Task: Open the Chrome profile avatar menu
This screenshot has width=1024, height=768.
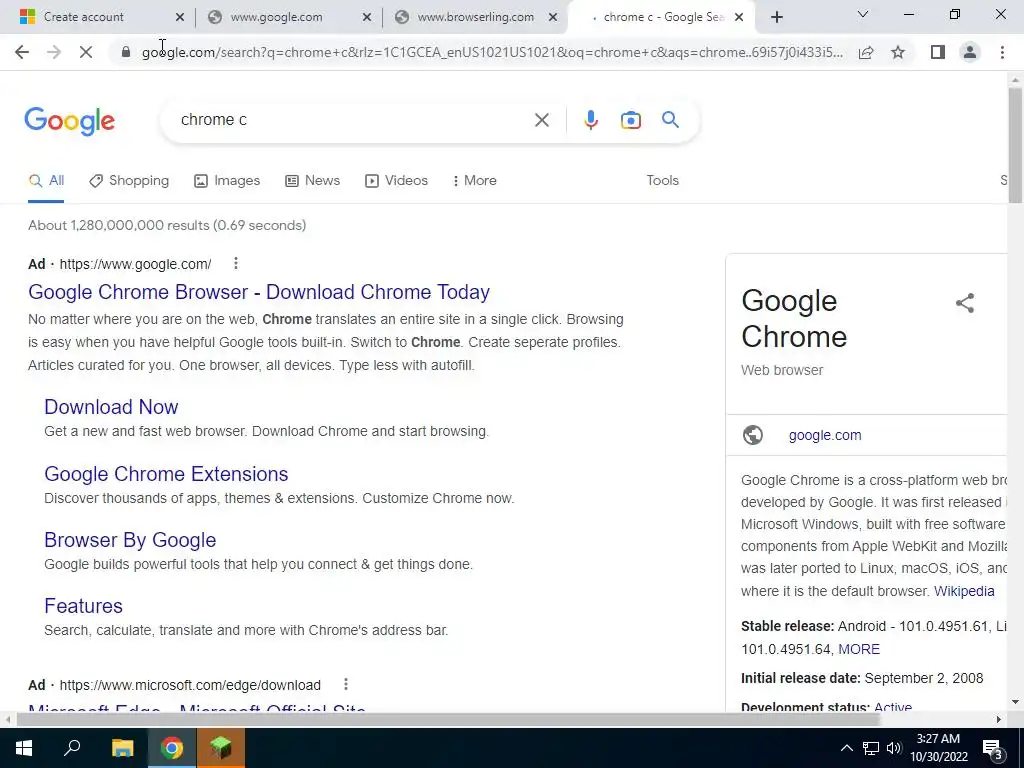Action: (x=970, y=52)
